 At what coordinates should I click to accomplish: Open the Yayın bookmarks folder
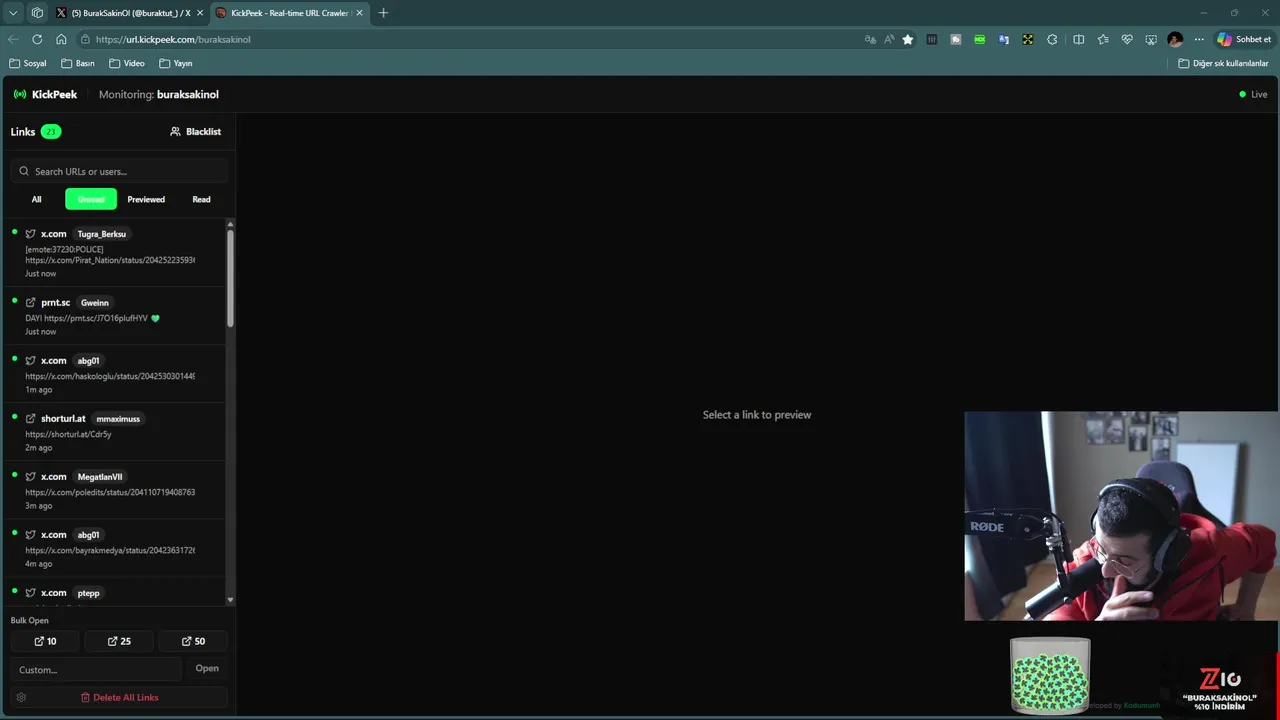click(176, 63)
